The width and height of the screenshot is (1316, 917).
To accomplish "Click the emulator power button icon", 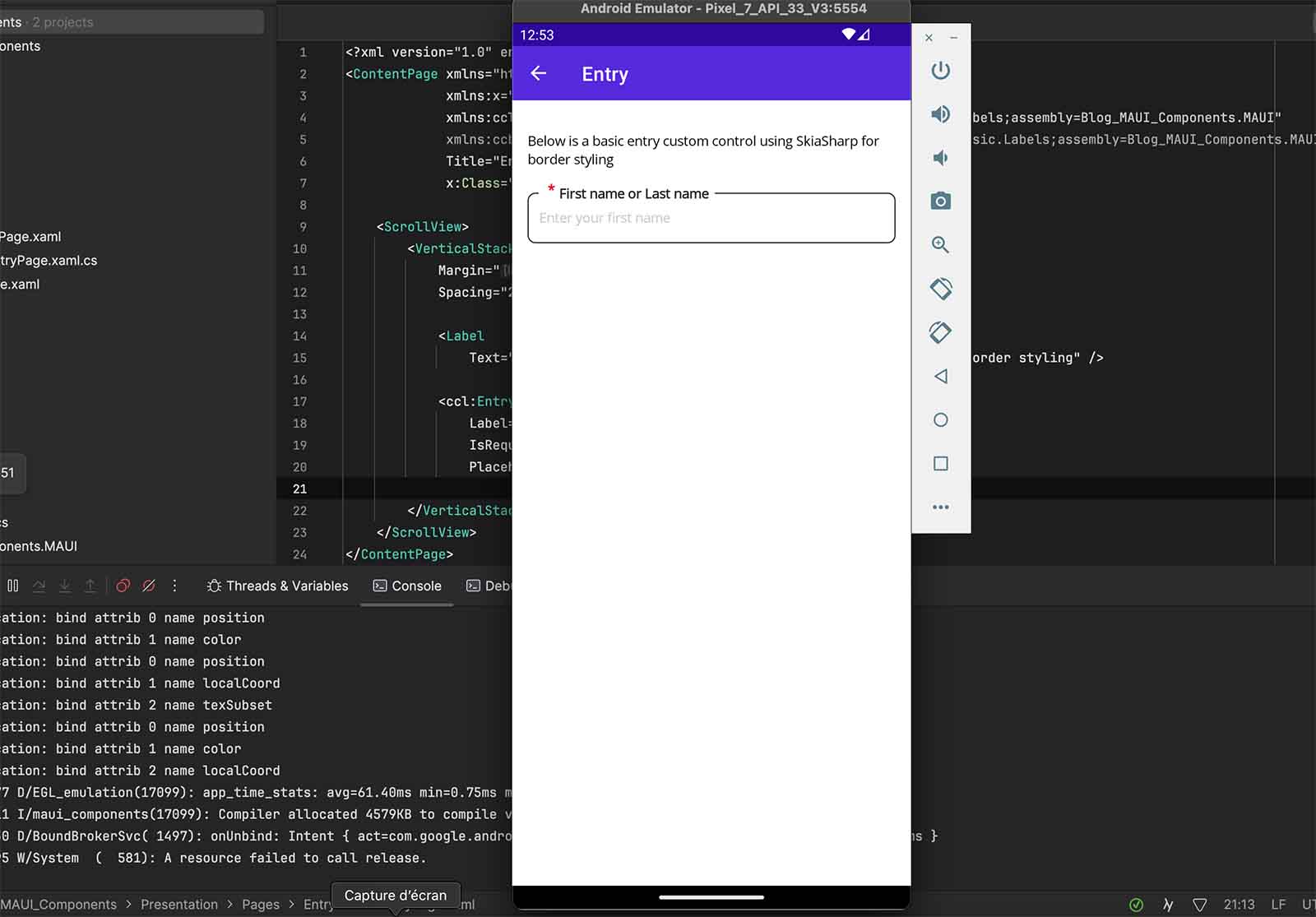I will [x=940, y=71].
